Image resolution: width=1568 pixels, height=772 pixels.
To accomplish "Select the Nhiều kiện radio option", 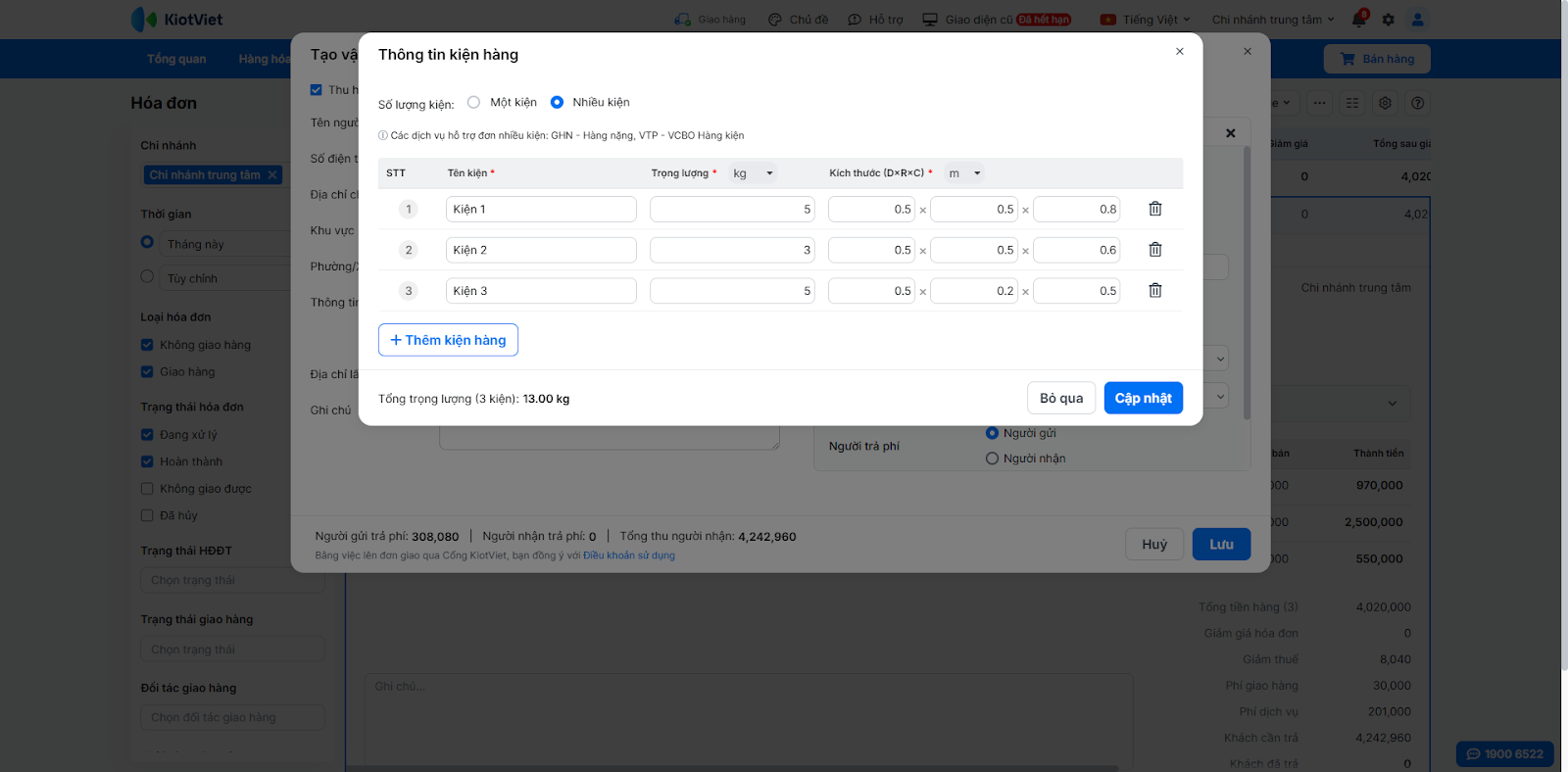I will [557, 102].
